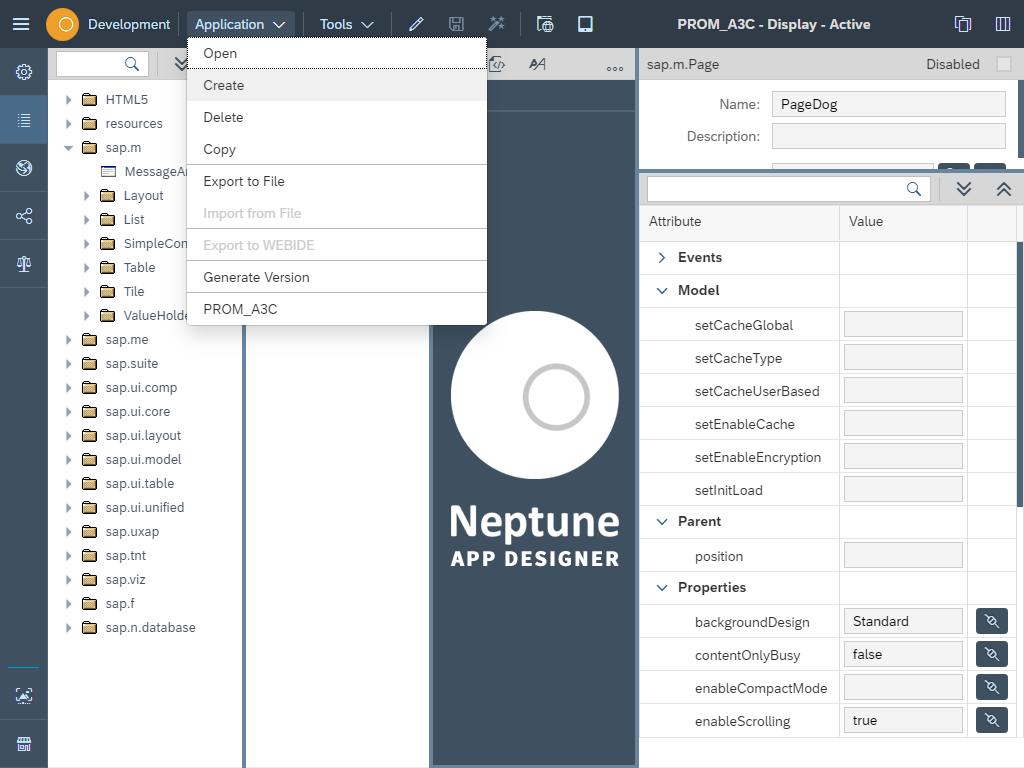The image size is (1024, 768).
Task: Collapse the sap.m folder in the tree
Action: click(x=68, y=147)
